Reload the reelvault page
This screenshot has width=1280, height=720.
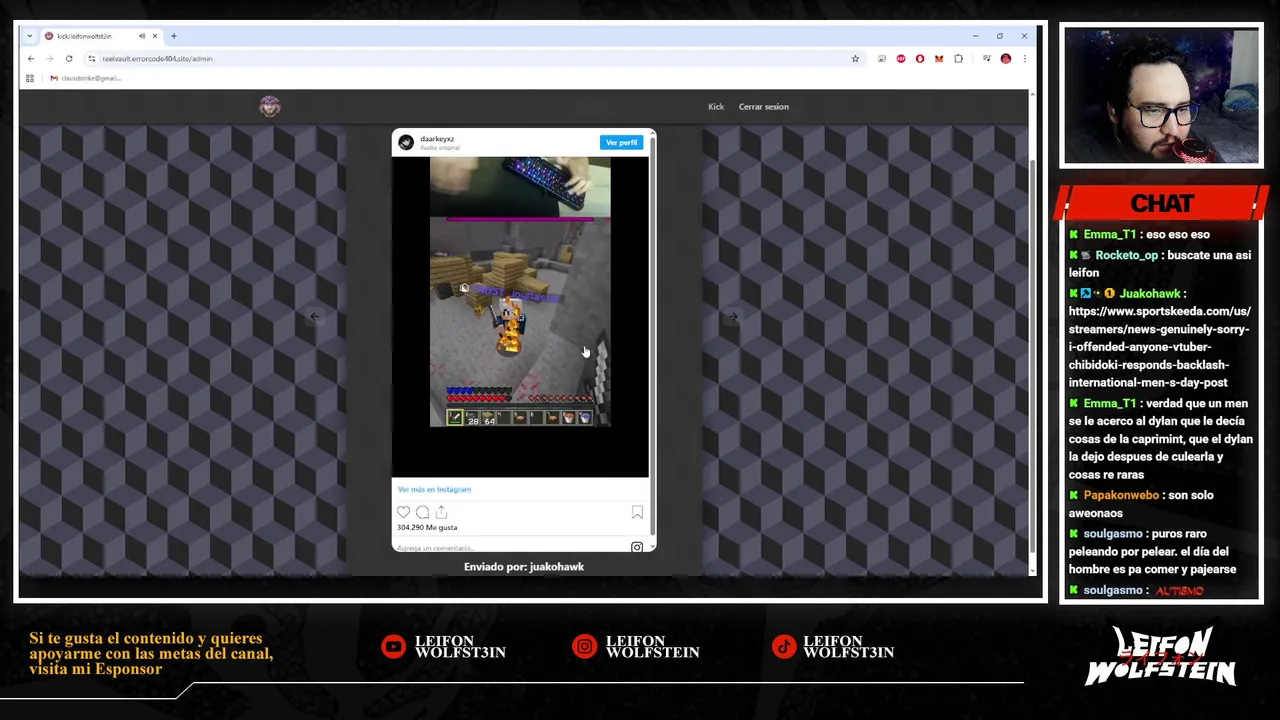point(69,59)
